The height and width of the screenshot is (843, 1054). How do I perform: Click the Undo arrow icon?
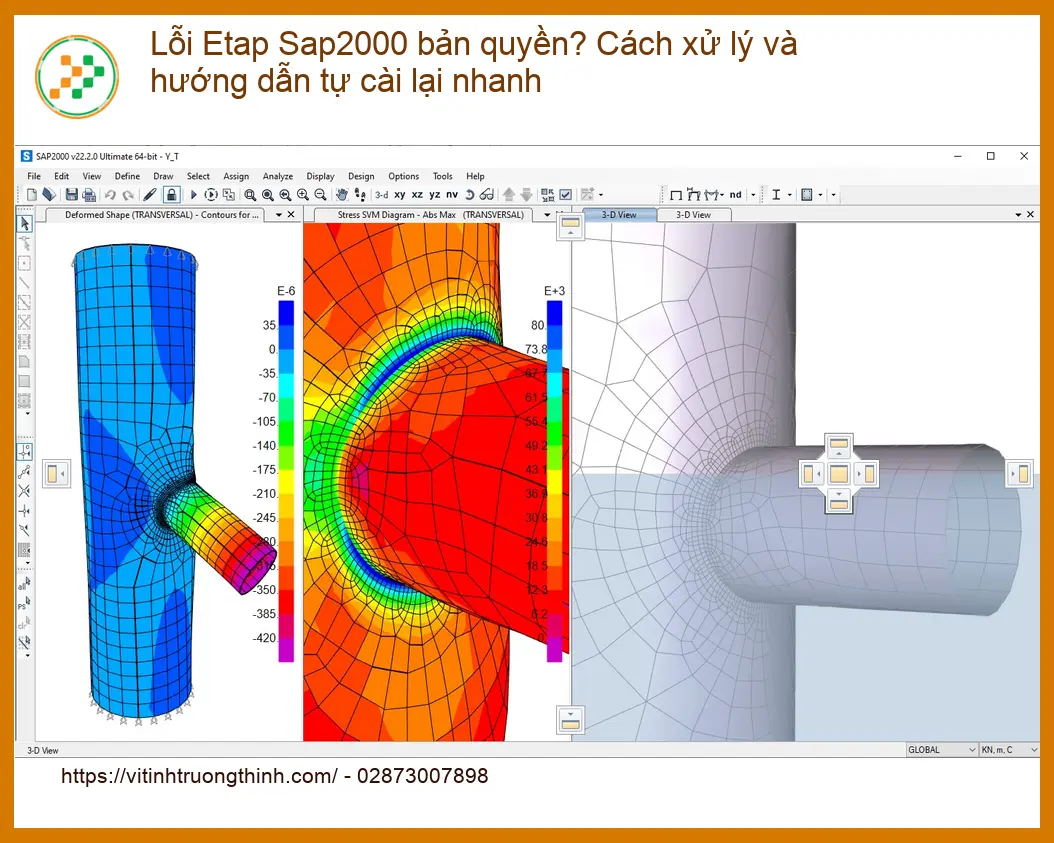[110, 195]
